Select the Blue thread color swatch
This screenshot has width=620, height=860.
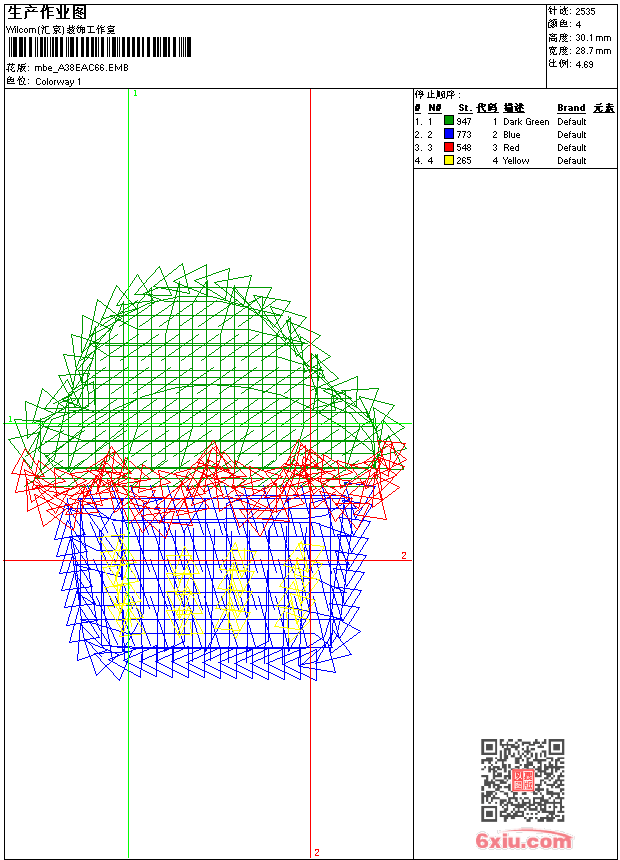[449, 134]
